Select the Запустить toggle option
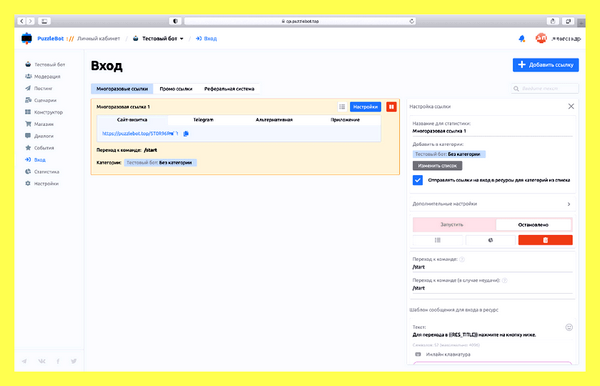 tap(452, 224)
